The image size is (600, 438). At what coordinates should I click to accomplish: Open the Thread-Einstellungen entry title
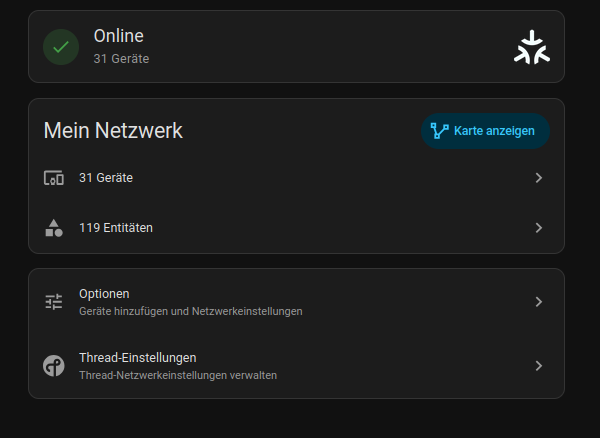(x=138, y=358)
